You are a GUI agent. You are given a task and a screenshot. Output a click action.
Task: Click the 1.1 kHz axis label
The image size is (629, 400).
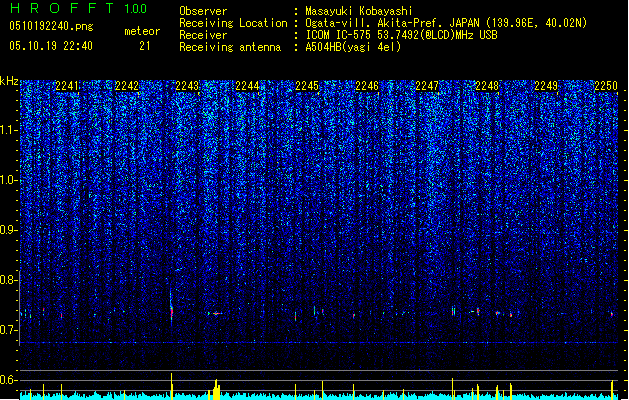click(8, 130)
